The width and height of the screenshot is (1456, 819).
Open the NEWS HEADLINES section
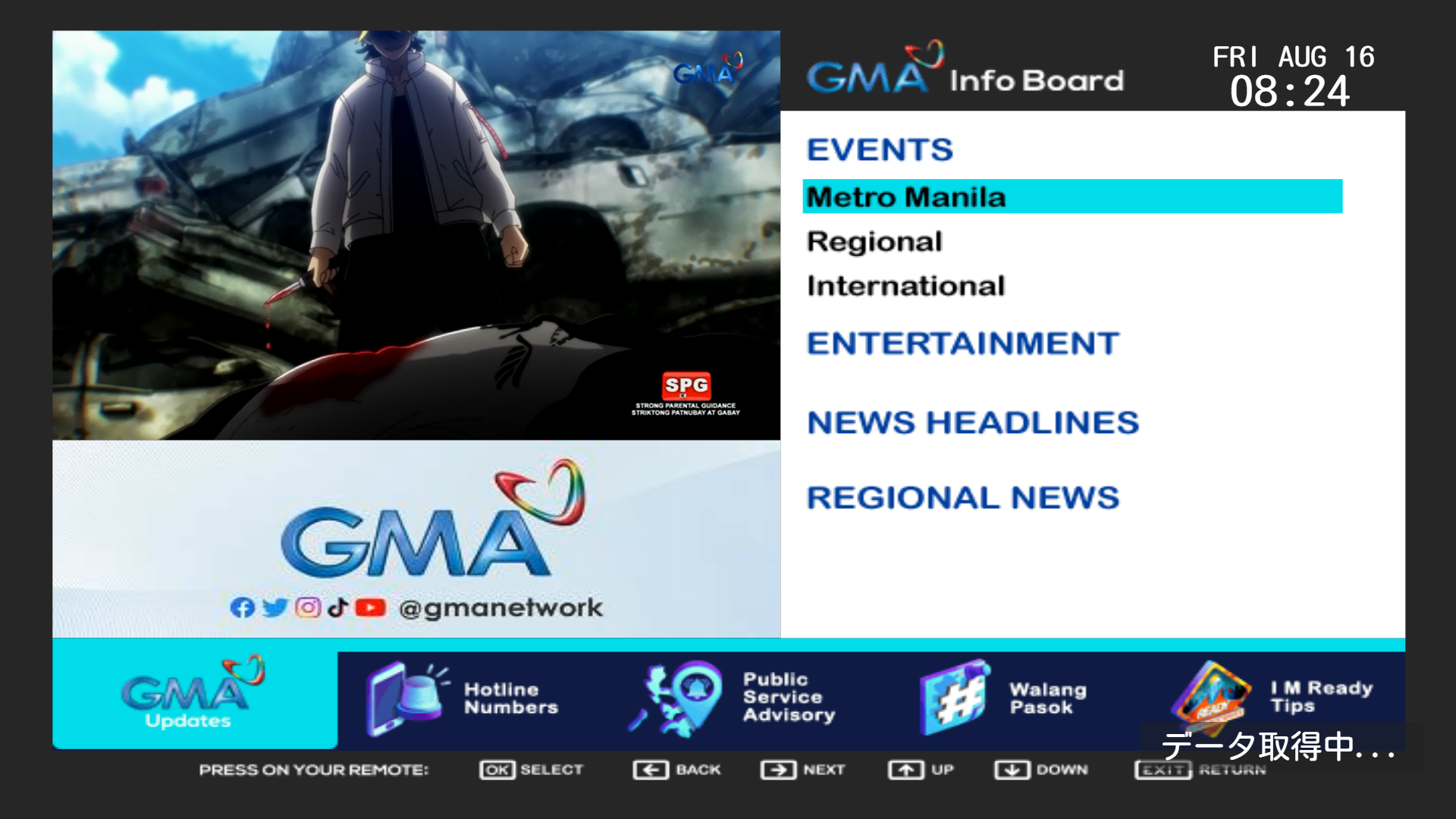coord(973,422)
